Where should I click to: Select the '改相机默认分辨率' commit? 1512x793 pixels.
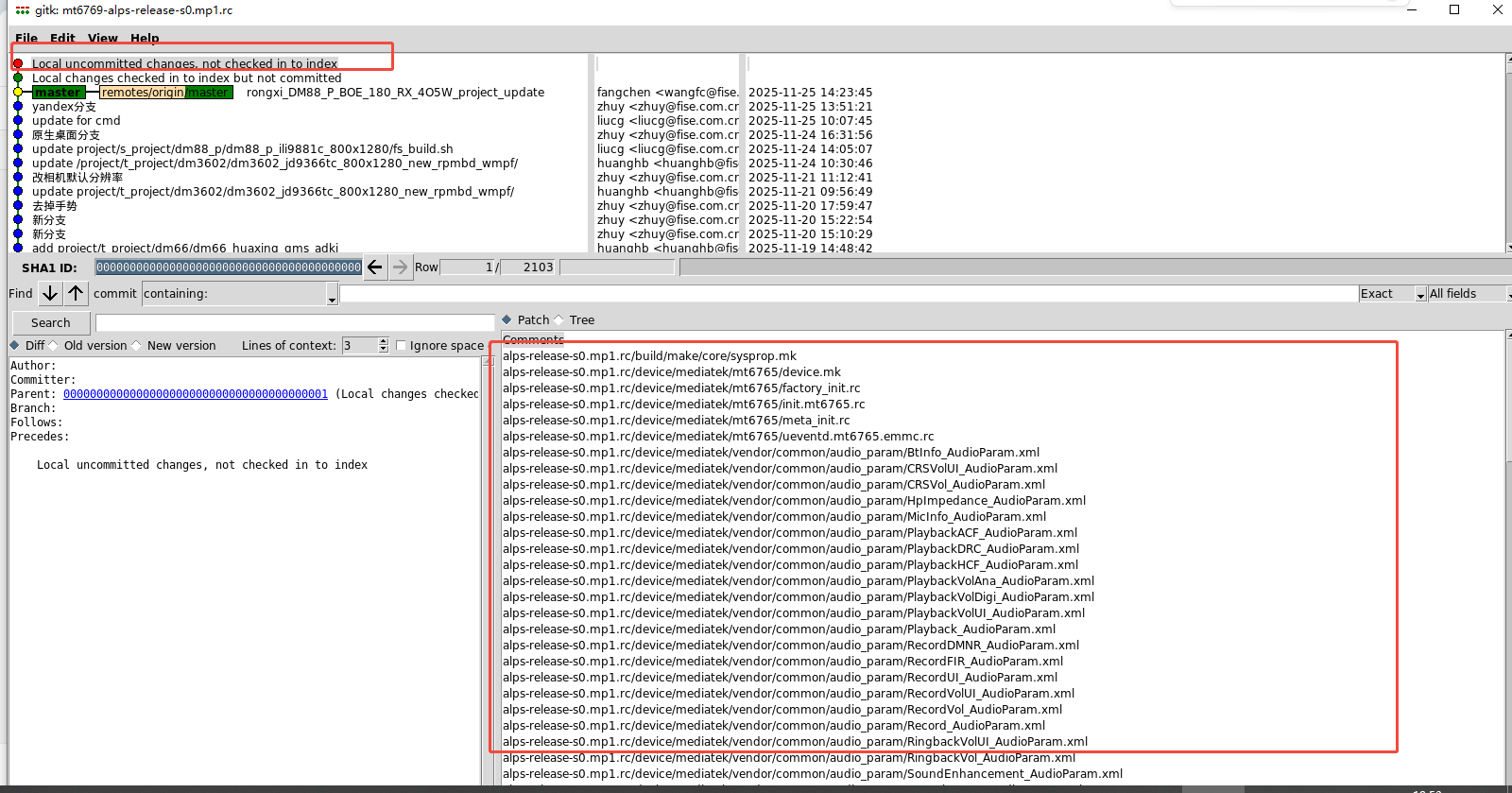pyautogui.click(x=77, y=178)
